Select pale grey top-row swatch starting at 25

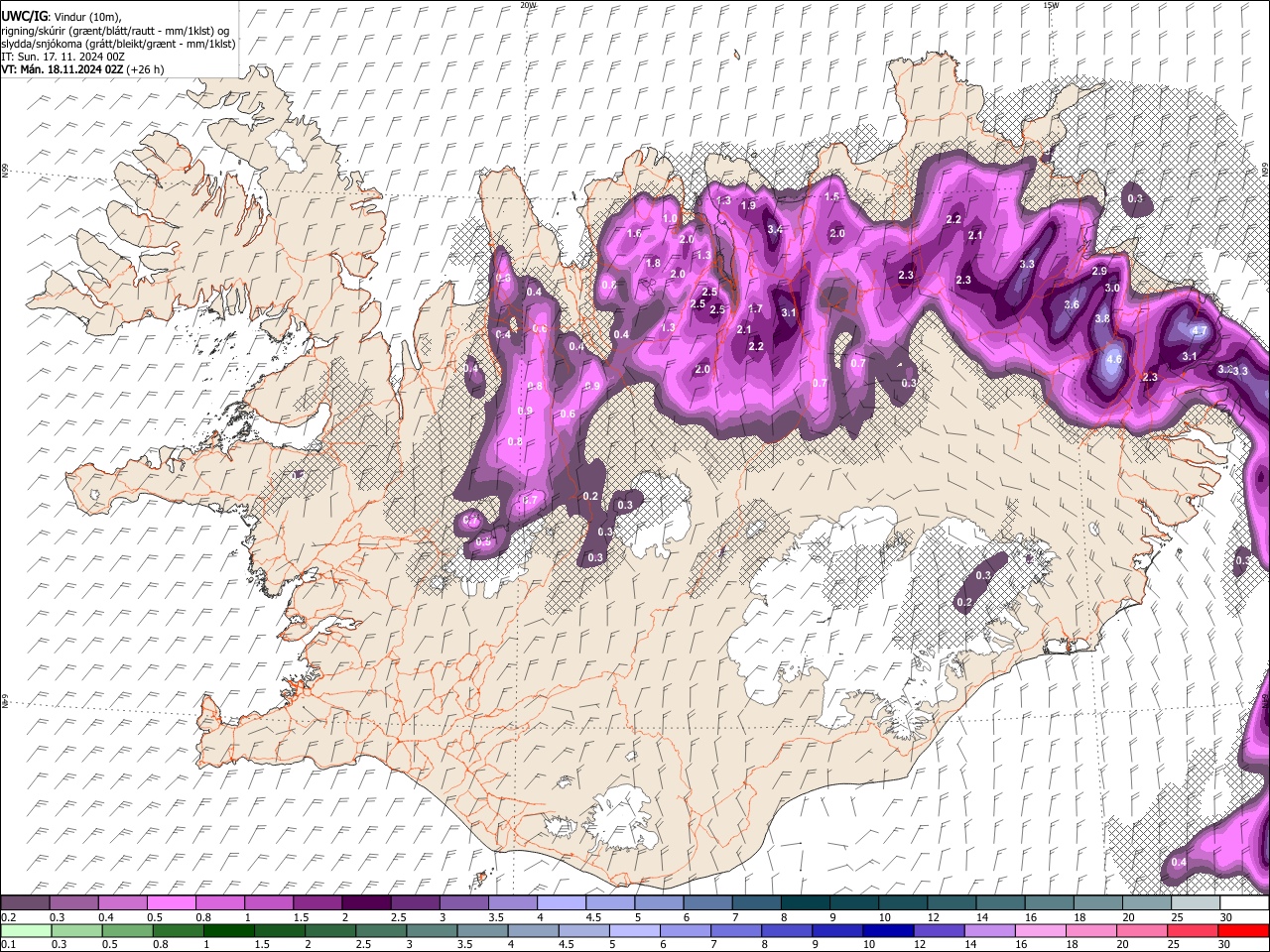tap(1196, 903)
